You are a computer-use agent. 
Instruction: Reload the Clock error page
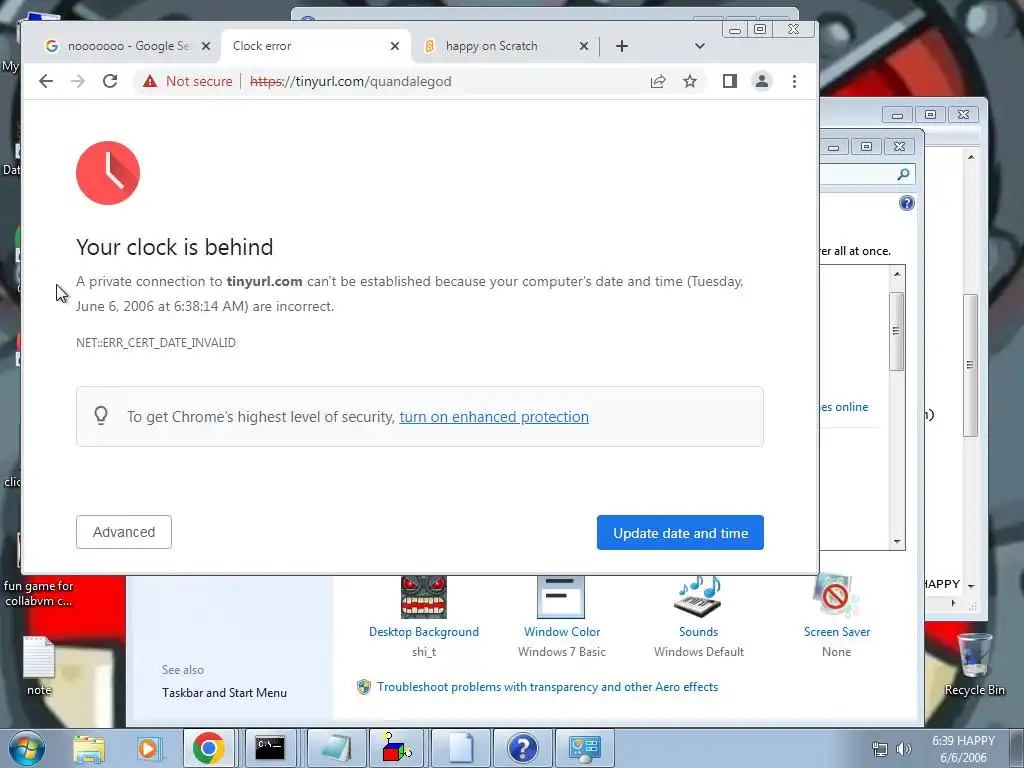click(110, 81)
